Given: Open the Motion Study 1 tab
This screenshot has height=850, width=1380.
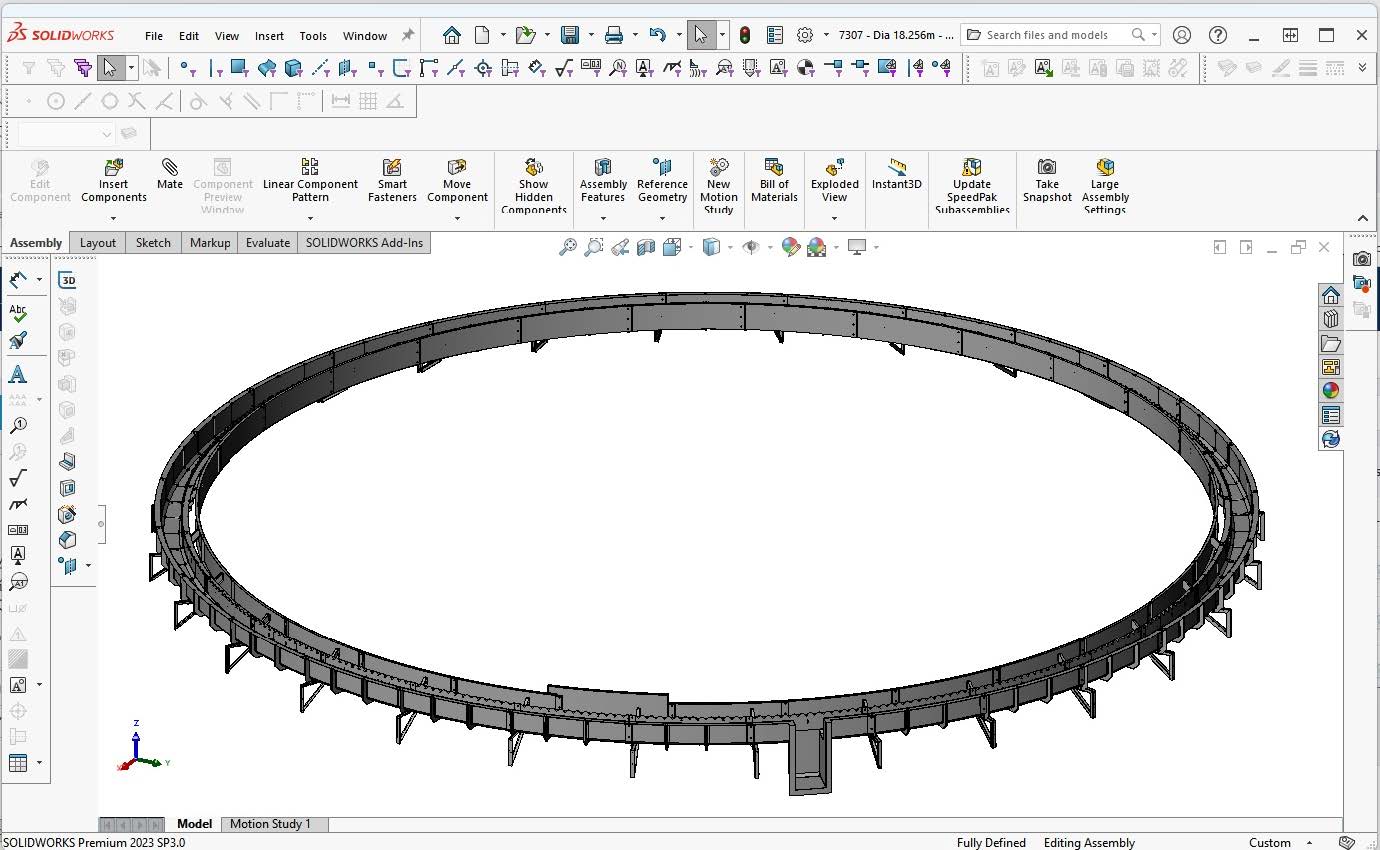Looking at the screenshot, I should [270, 824].
